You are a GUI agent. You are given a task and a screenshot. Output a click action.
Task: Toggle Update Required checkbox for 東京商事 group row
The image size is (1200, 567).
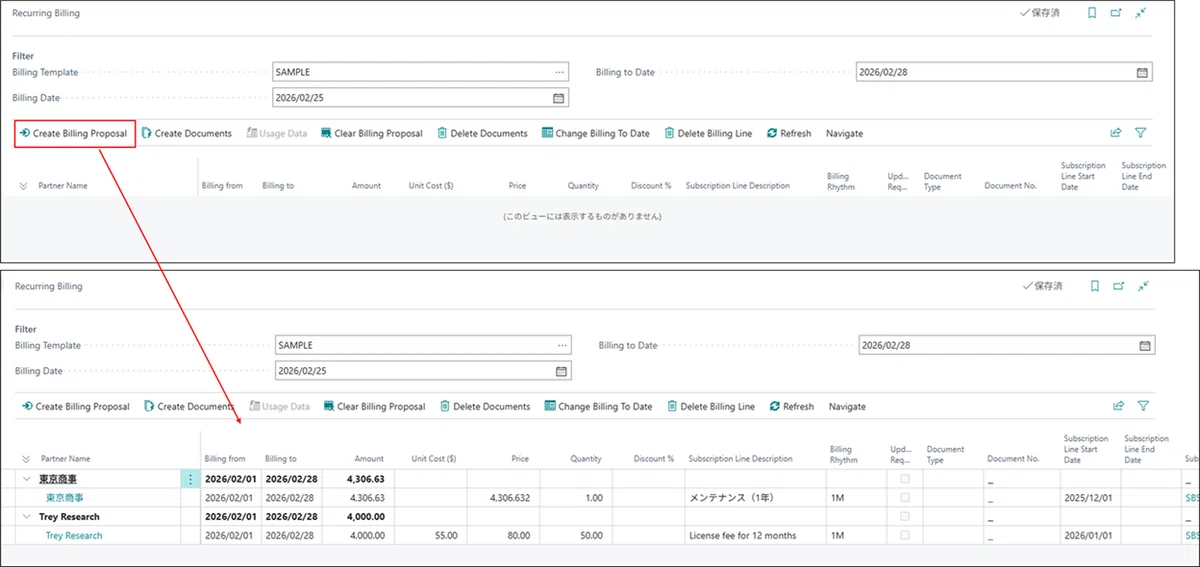[906, 479]
